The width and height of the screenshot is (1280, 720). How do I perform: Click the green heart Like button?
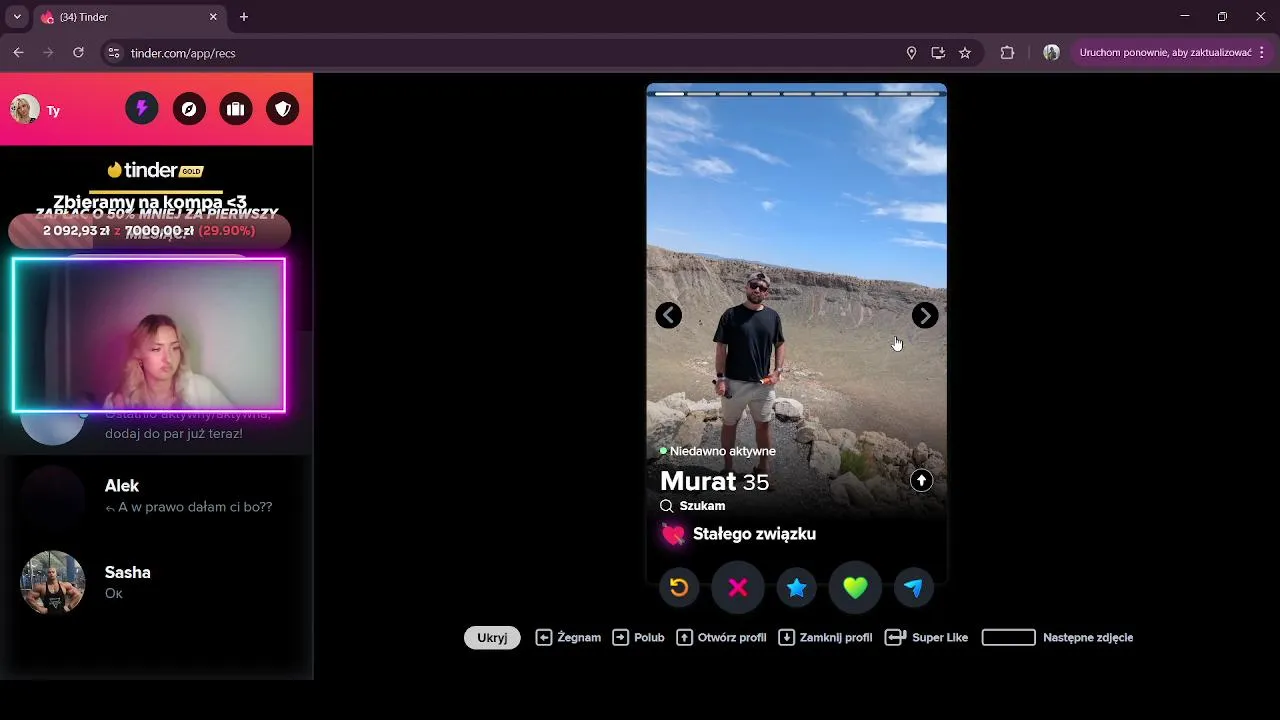click(x=855, y=588)
